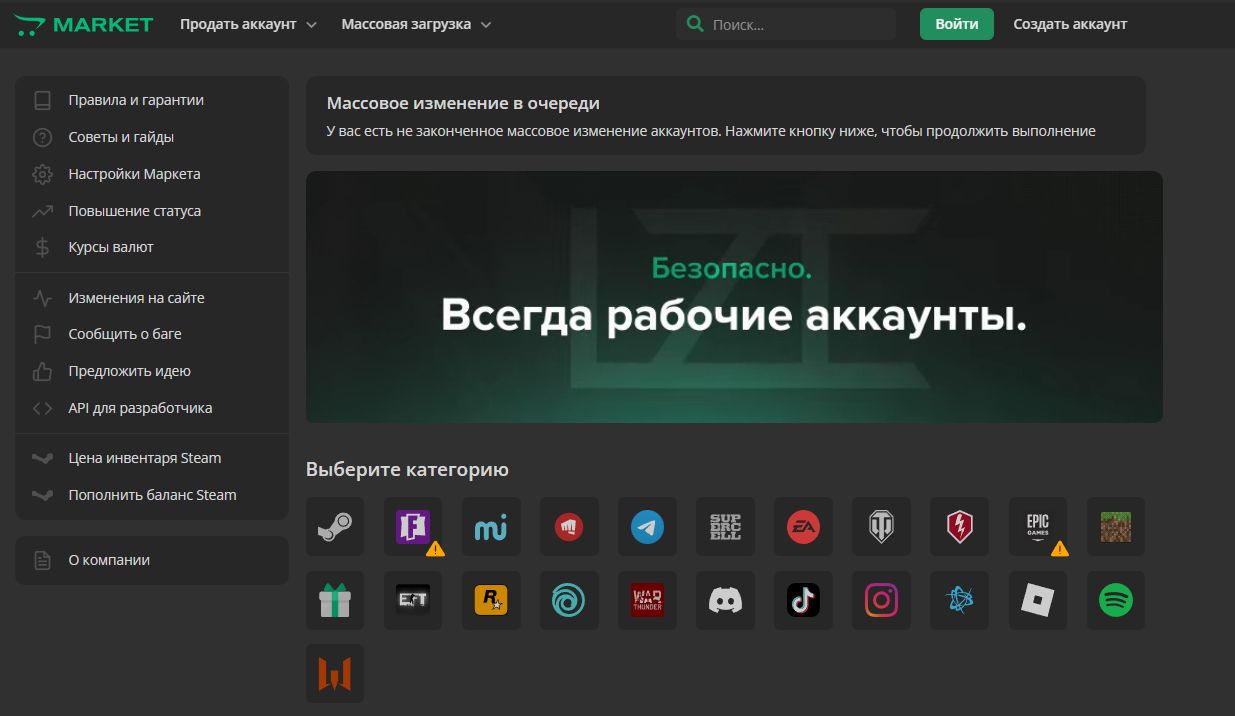This screenshot has width=1235, height=716.
Task: Open the Fortnite category
Action: [x=413, y=527]
